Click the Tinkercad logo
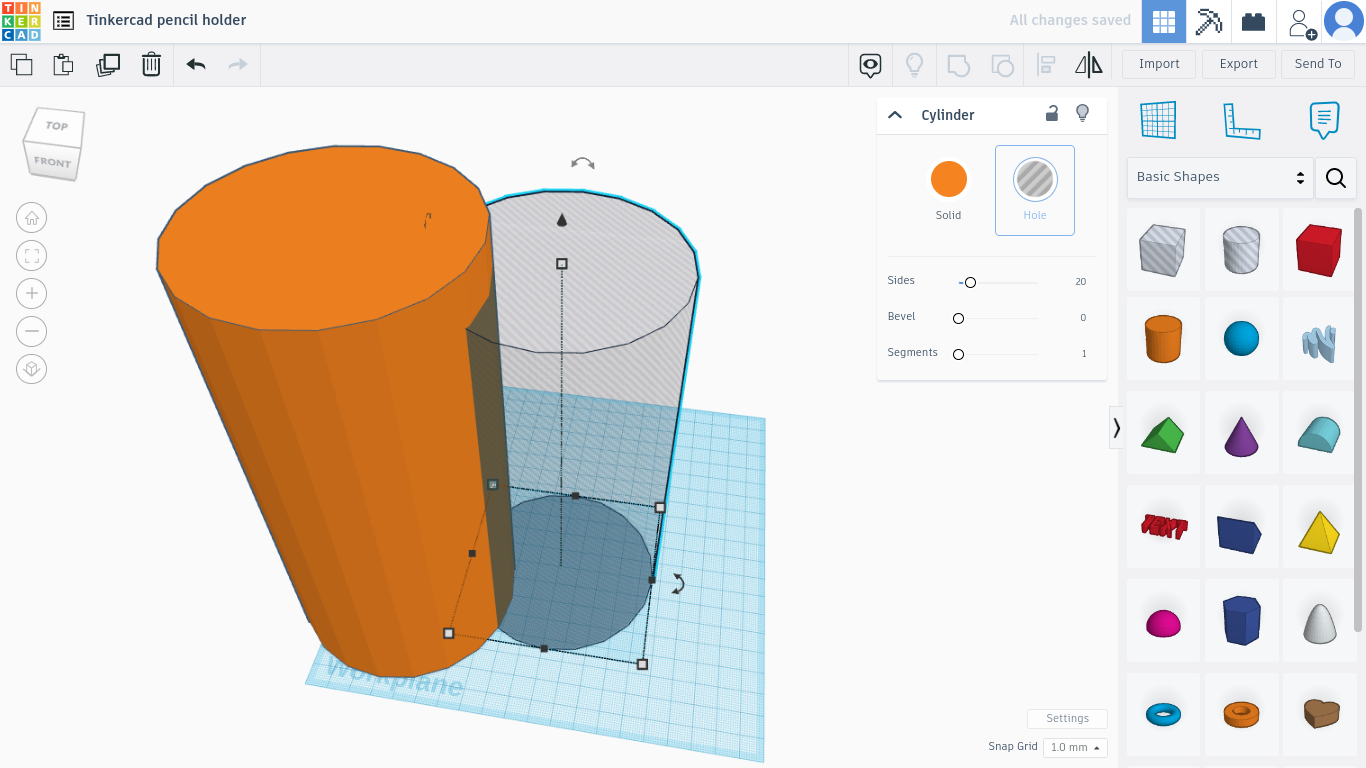Screen dimensions: 1366x768 click(21, 21)
